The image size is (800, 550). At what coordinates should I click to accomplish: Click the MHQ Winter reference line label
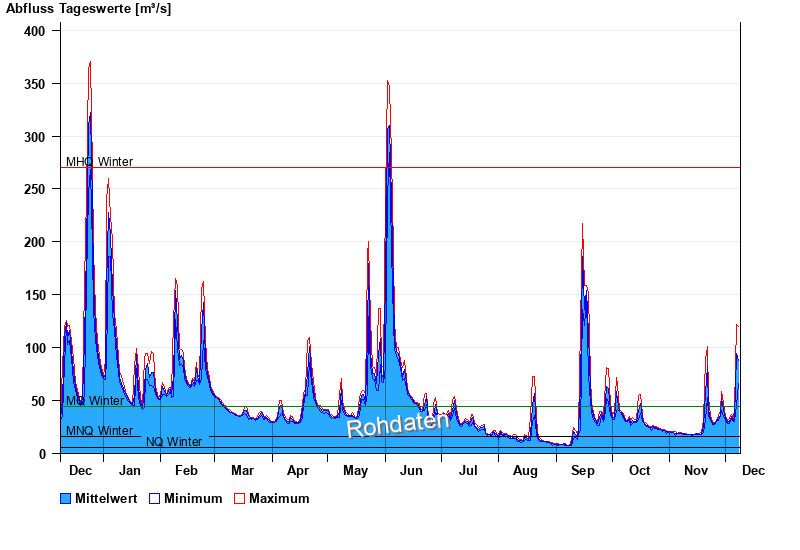(99, 162)
